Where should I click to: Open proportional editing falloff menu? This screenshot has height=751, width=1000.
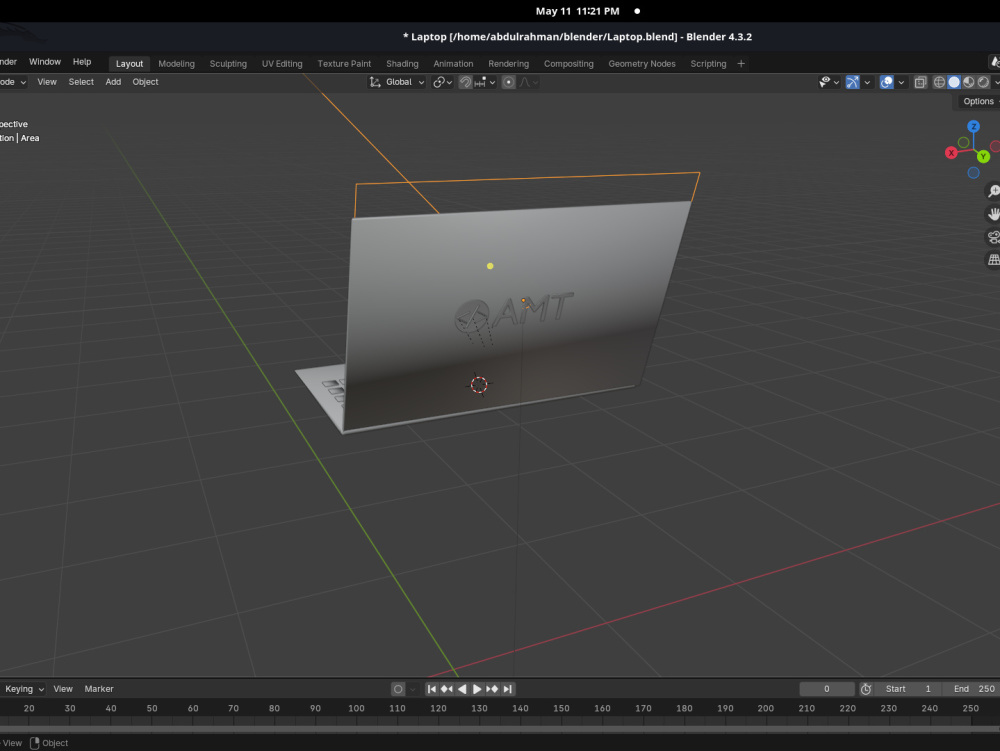[x=529, y=82]
